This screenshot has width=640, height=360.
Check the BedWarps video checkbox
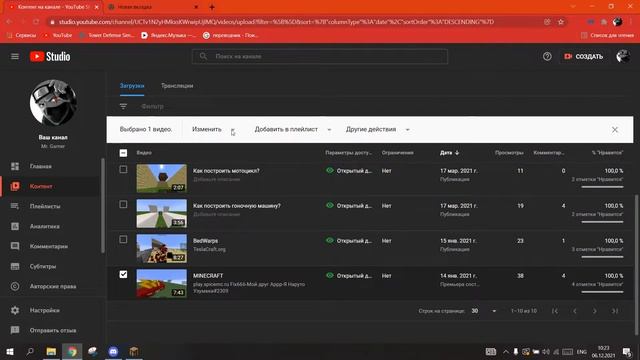123,239
